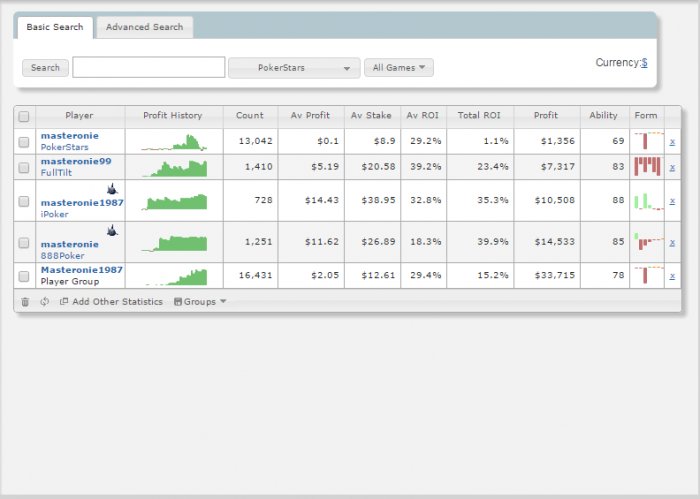
Task: Remove masteronie 888Poker row with x
Action: click(x=672, y=243)
